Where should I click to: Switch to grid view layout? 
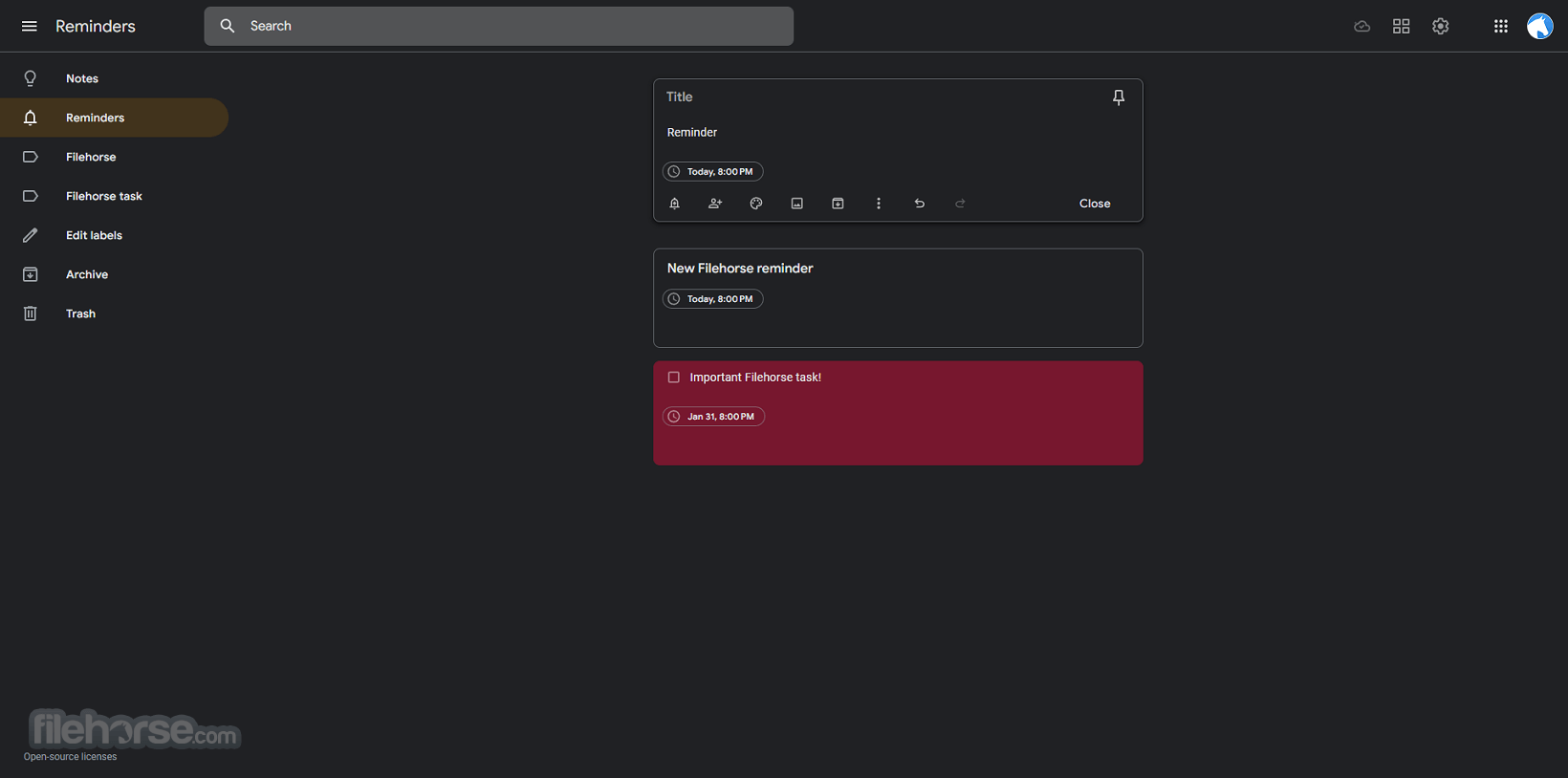1402,26
